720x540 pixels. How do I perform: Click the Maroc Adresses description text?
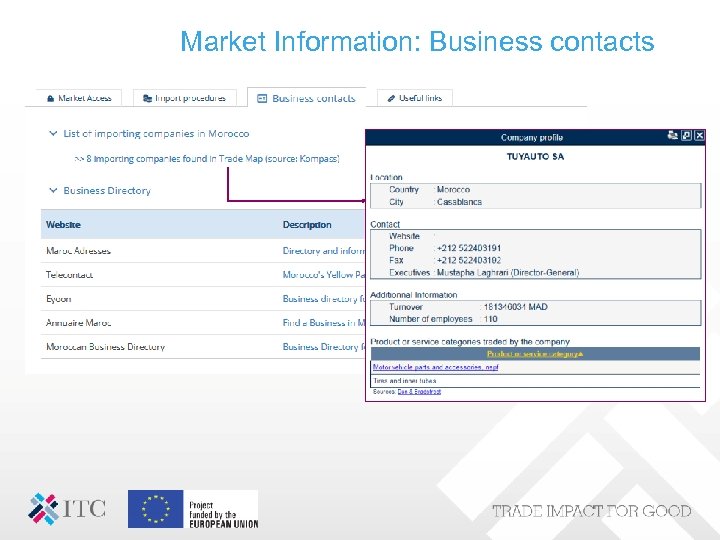(324, 251)
